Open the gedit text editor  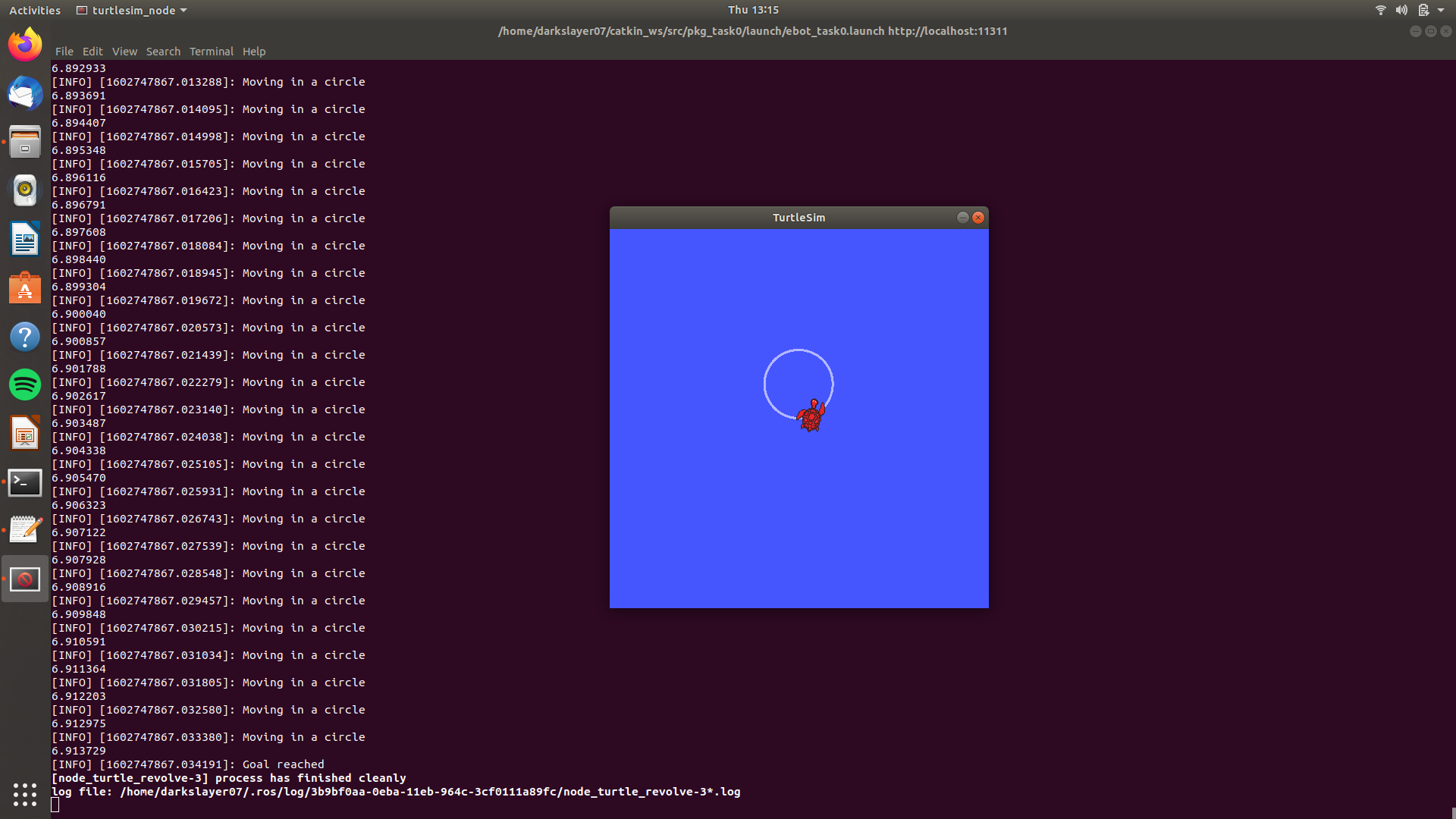click(x=24, y=530)
